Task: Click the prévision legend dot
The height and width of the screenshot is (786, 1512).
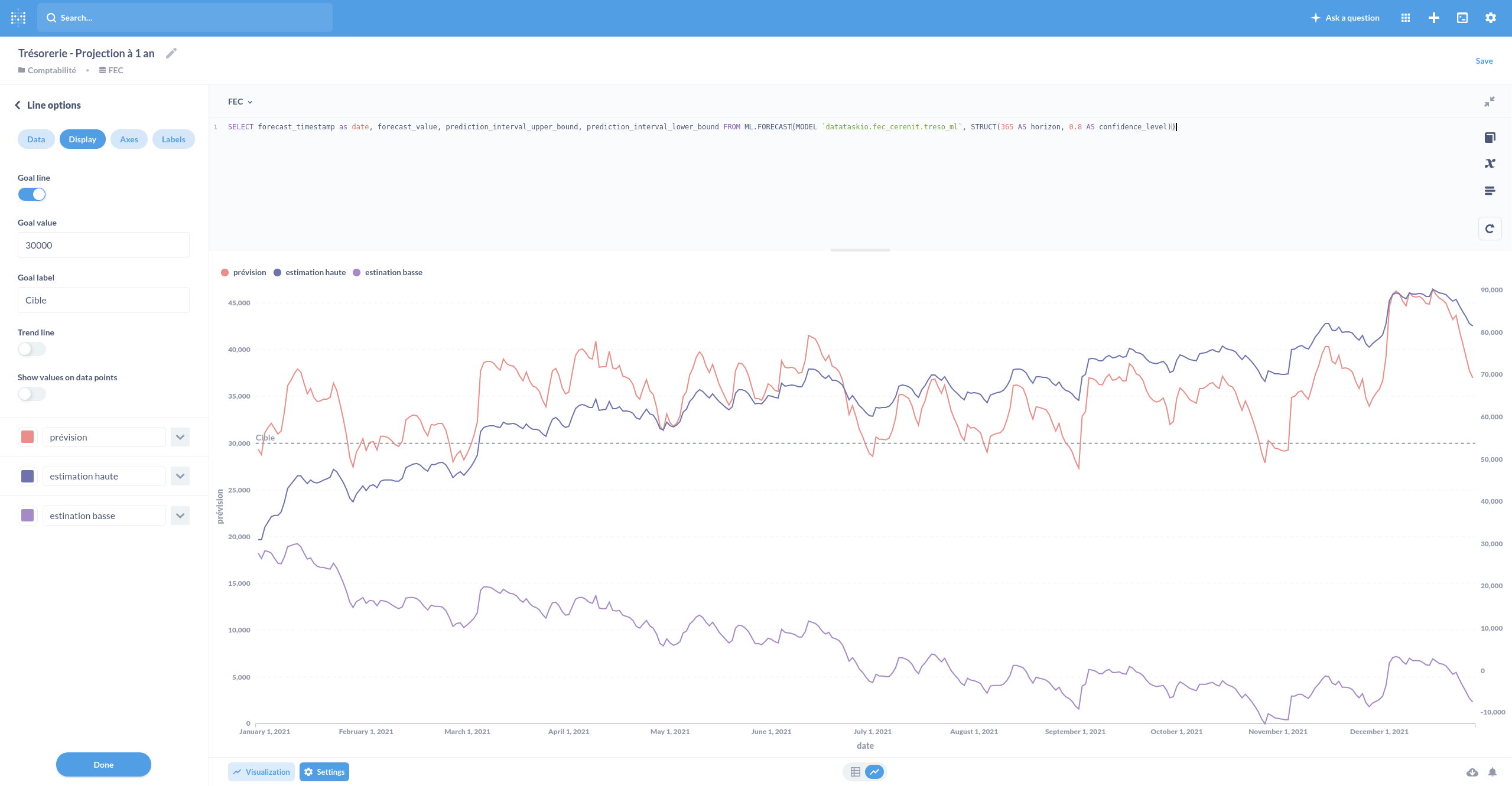Action: (225, 272)
